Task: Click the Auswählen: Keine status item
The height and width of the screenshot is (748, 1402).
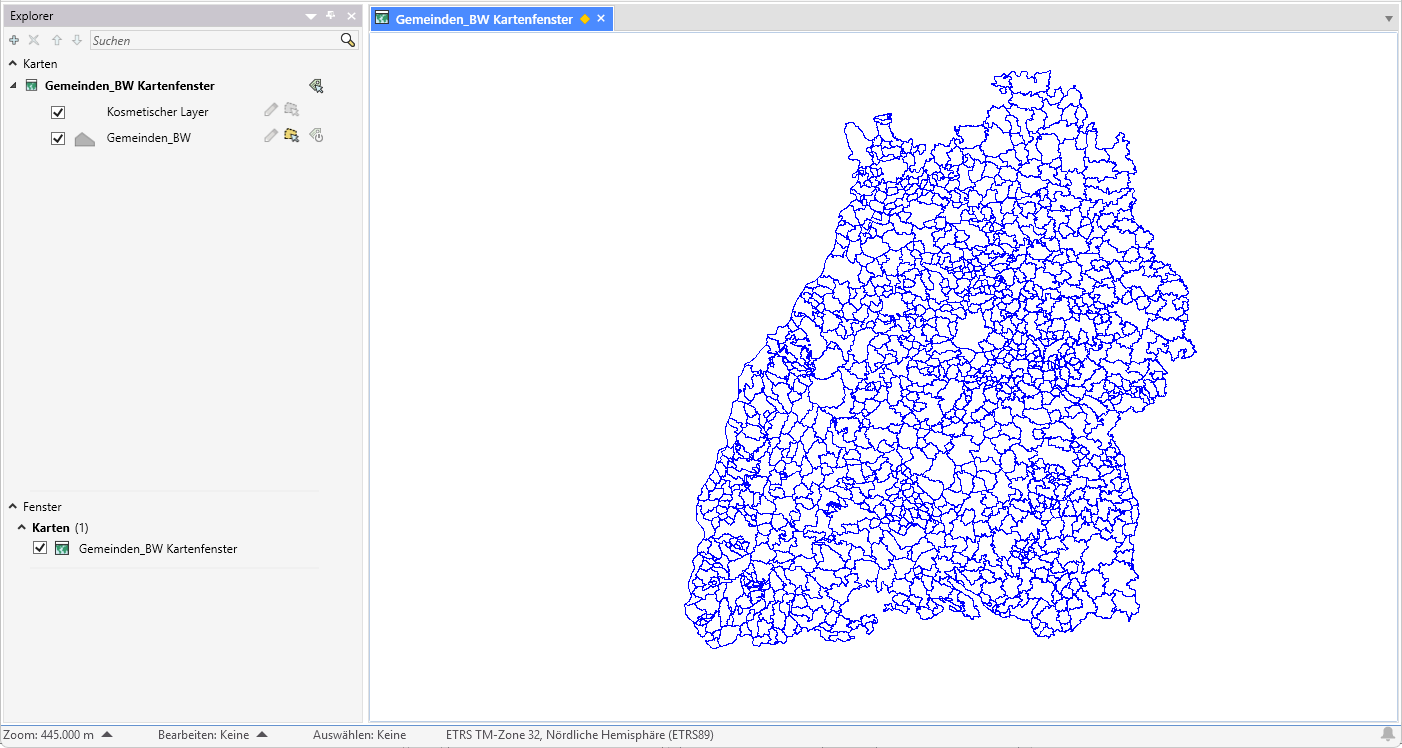Action: pyautogui.click(x=359, y=735)
